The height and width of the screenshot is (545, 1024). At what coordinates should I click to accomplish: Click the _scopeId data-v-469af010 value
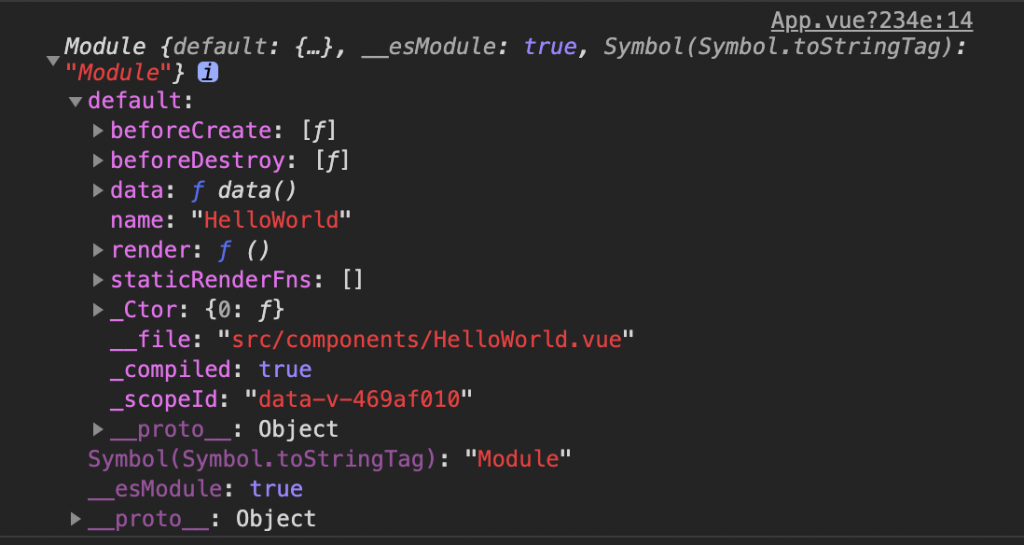point(359,399)
